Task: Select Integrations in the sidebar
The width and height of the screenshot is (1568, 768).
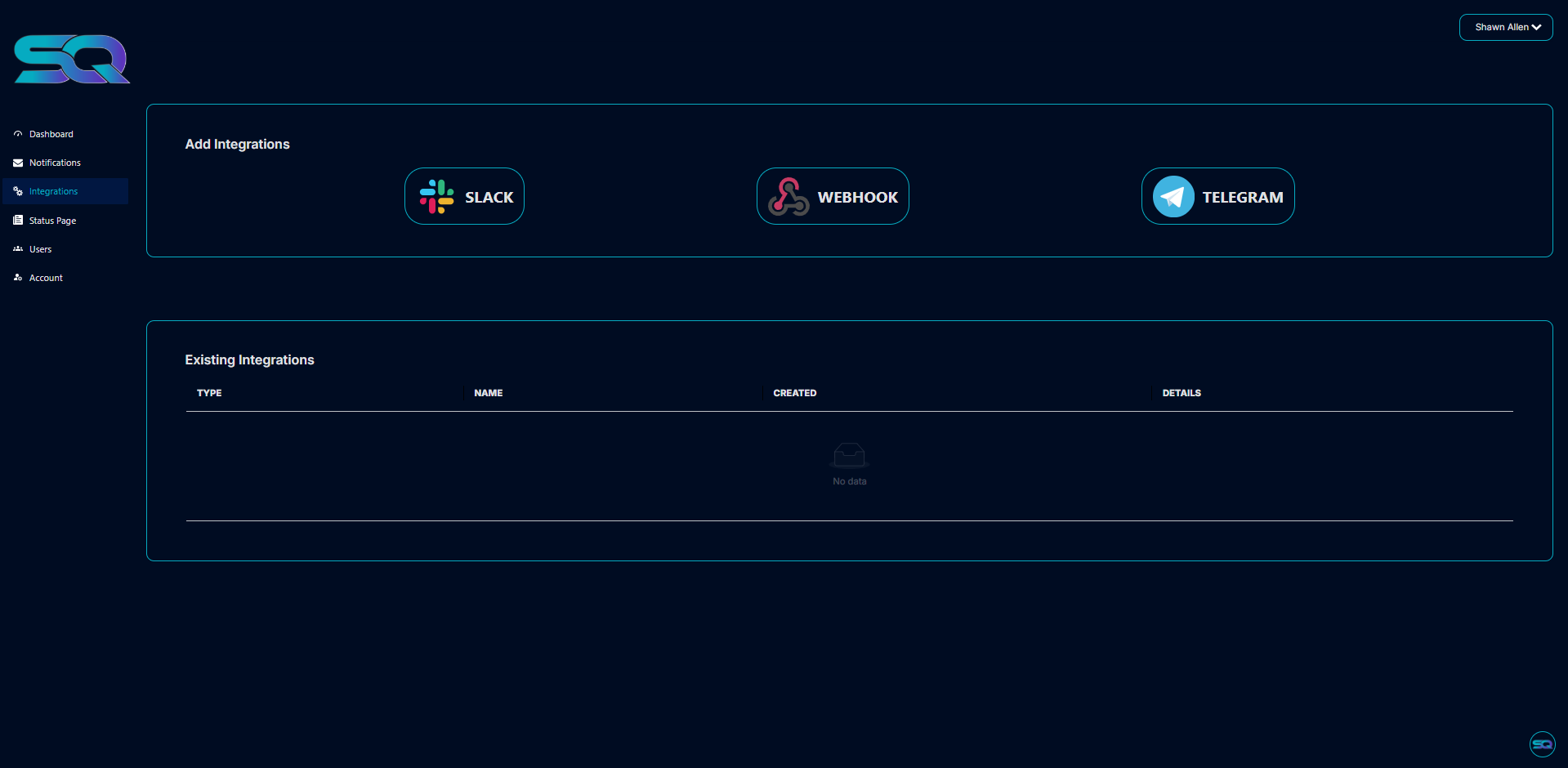Action: pyautogui.click(x=65, y=191)
